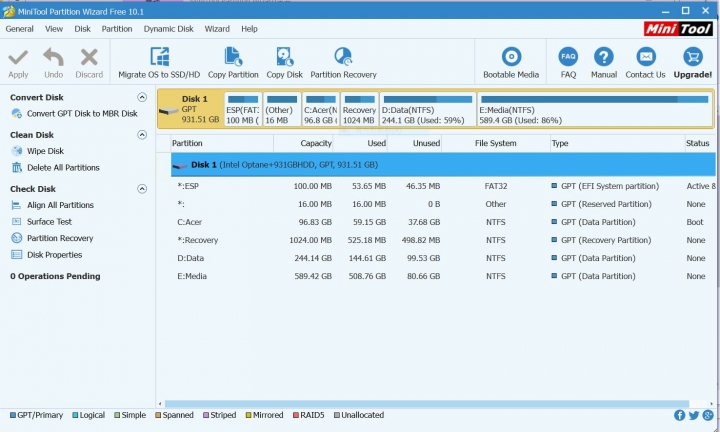720x432 pixels.
Task: Click the Surface Test link
Action: click(49, 222)
